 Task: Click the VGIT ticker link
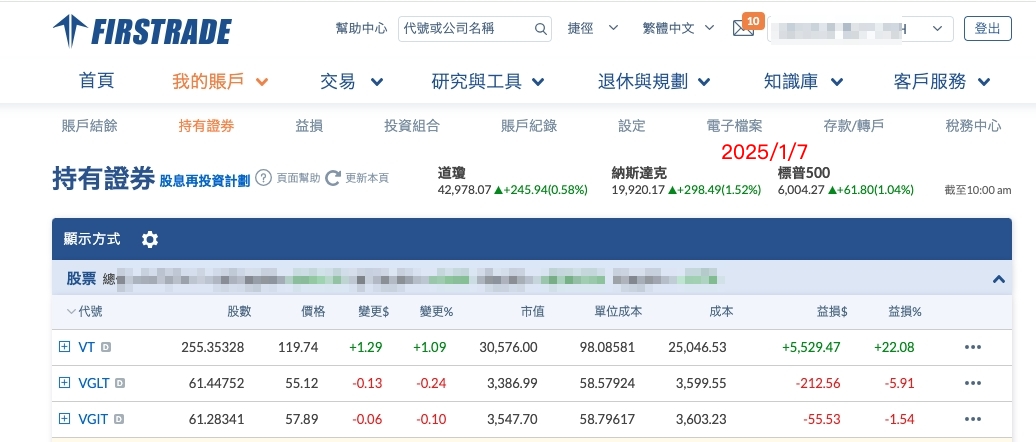tap(93, 419)
